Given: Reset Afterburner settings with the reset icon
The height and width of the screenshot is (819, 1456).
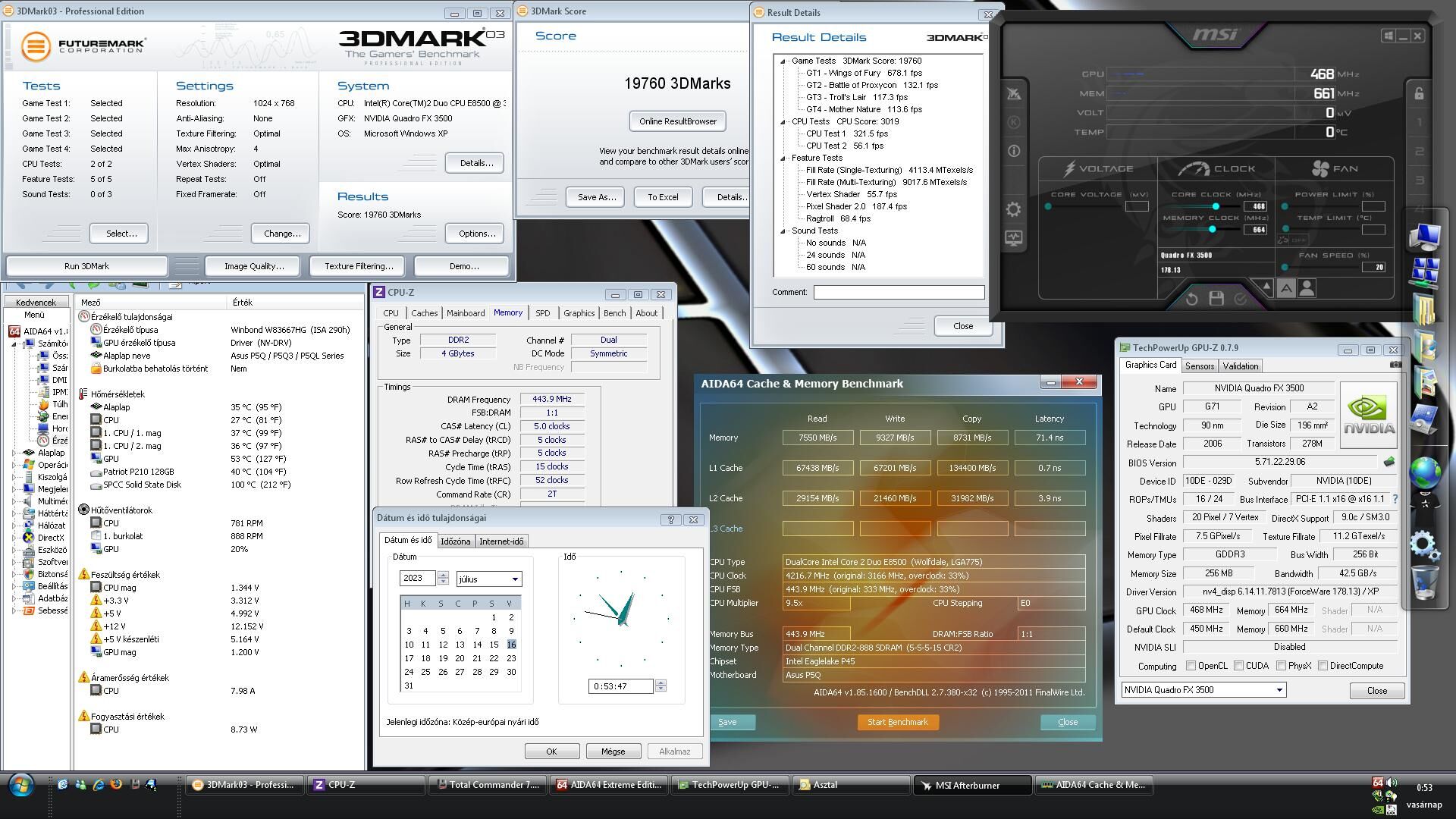Looking at the screenshot, I should 1191,299.
